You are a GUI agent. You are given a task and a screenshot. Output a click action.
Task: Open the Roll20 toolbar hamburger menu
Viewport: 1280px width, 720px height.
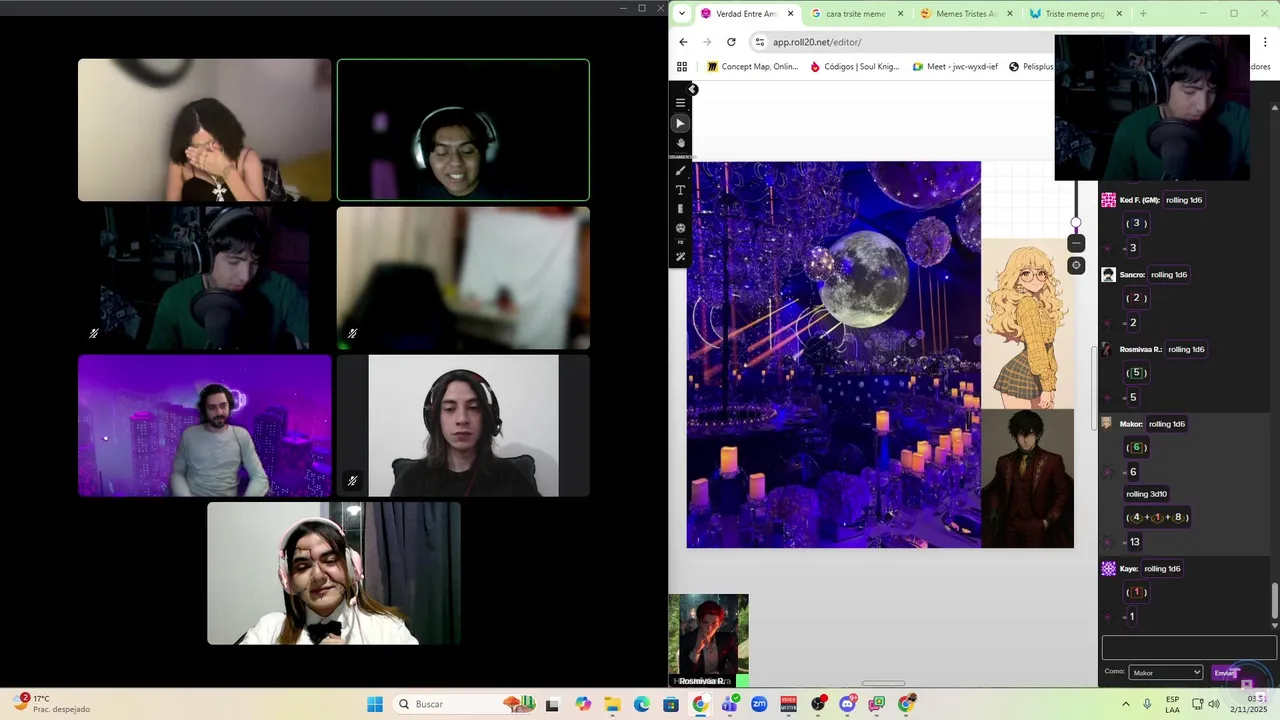[x=681, y=103]
